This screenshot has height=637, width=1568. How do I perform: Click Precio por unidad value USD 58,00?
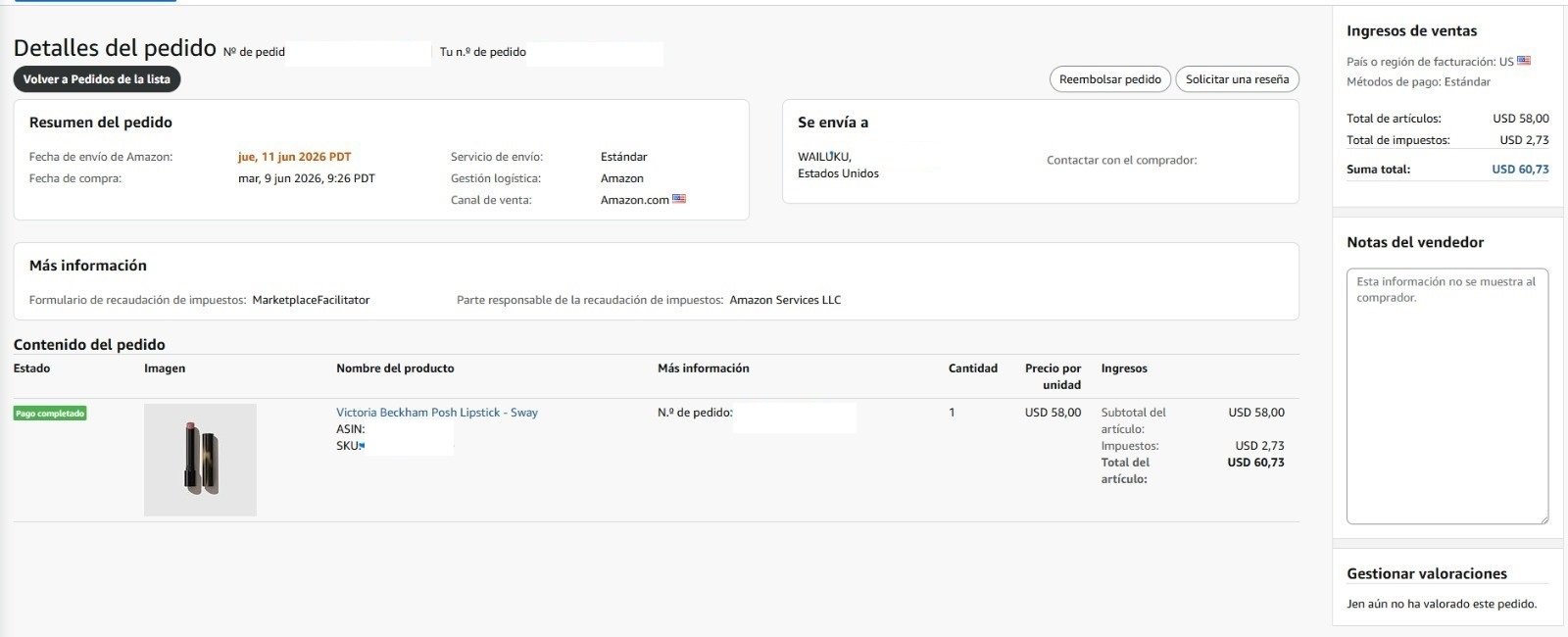point(1053,413)
